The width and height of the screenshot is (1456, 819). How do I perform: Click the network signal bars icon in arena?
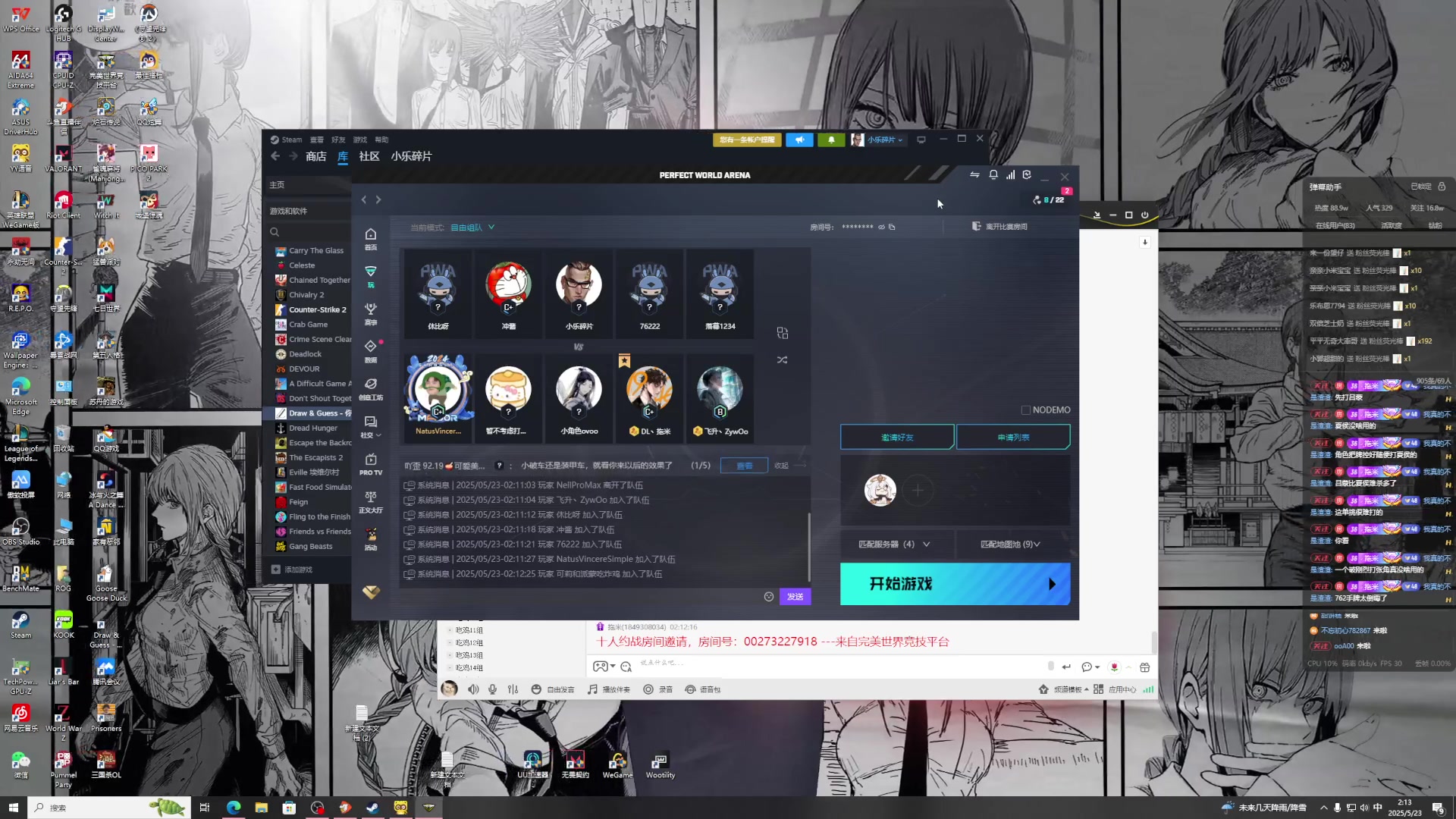1010,175
